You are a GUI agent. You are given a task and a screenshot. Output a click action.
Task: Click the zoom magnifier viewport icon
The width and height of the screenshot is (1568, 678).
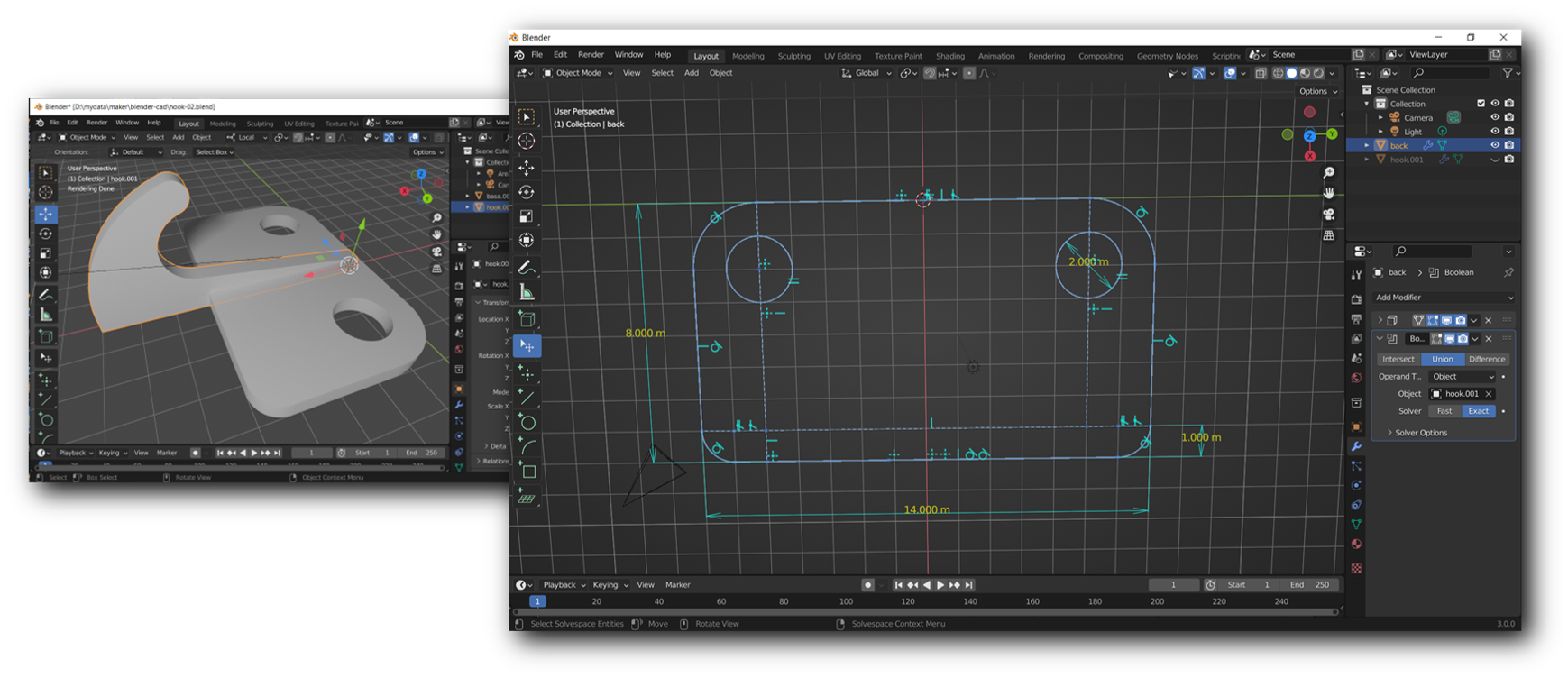coord(1328,172)
